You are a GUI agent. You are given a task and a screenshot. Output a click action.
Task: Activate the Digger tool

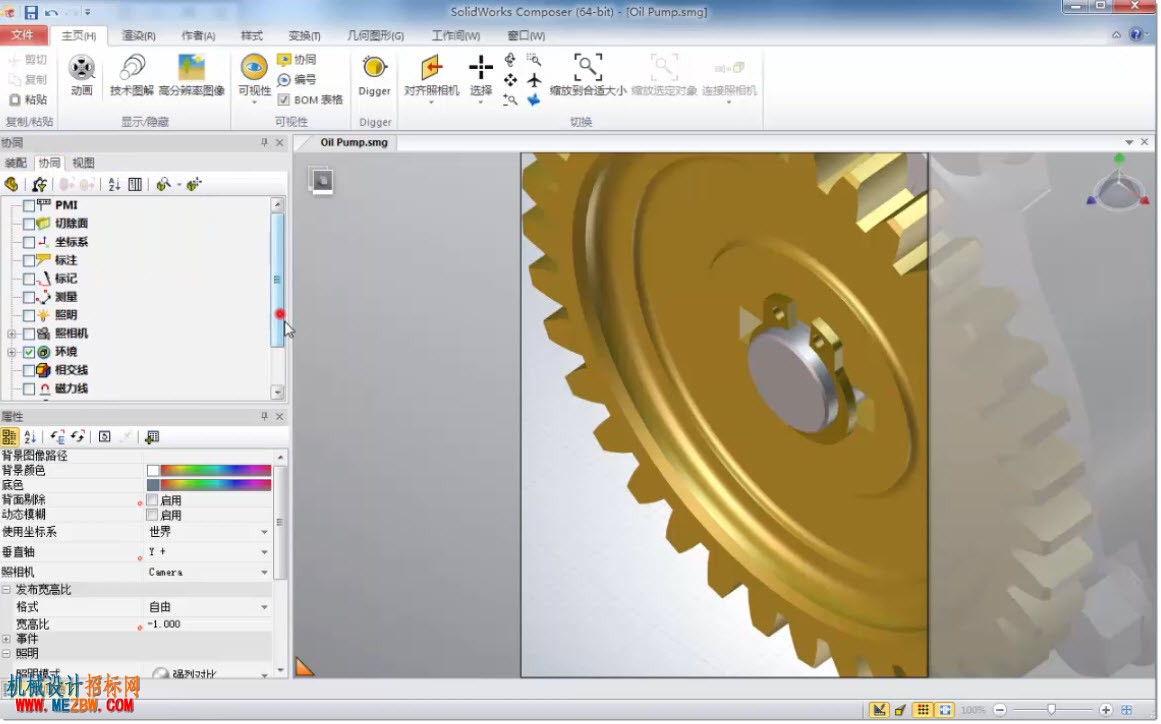coord(375,76)
